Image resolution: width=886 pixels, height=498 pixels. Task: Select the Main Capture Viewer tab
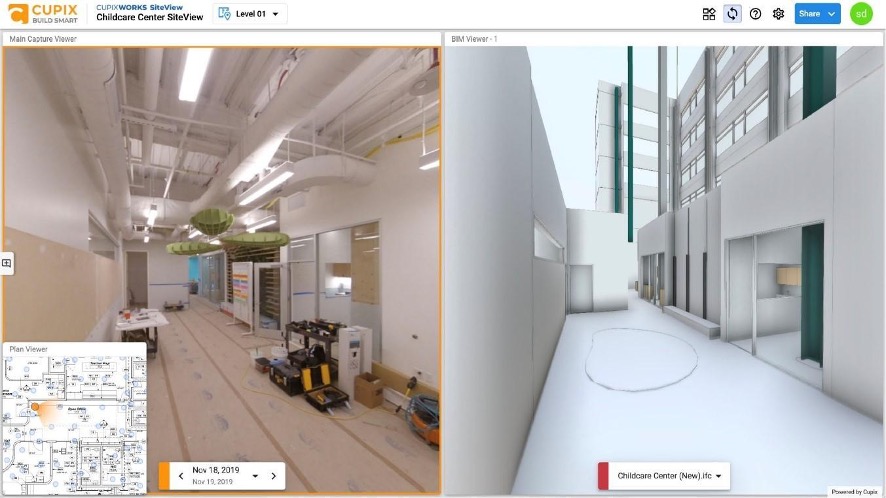(43, 39)
